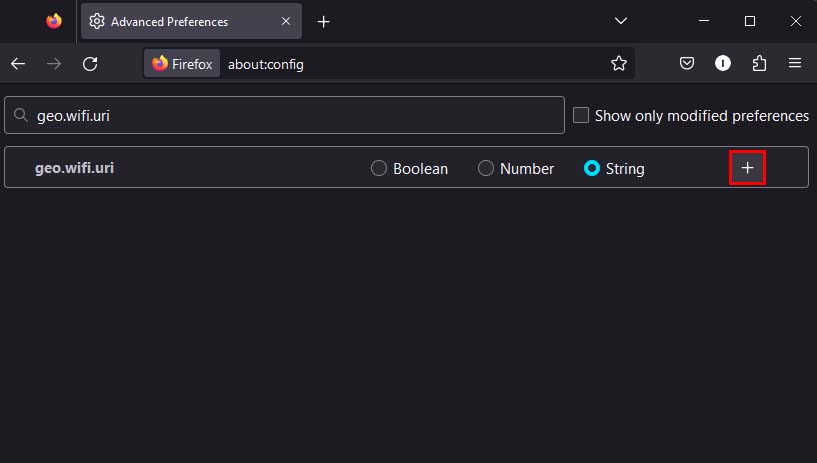Select the String radio option
Screen dimensions: 817x463
click(592, 169)
